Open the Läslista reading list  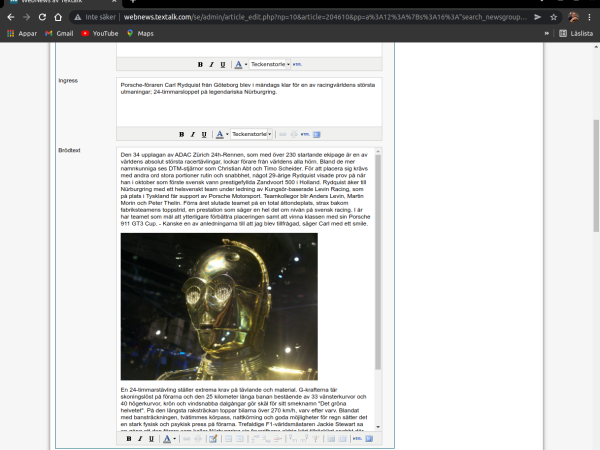(x=576, y=34)
